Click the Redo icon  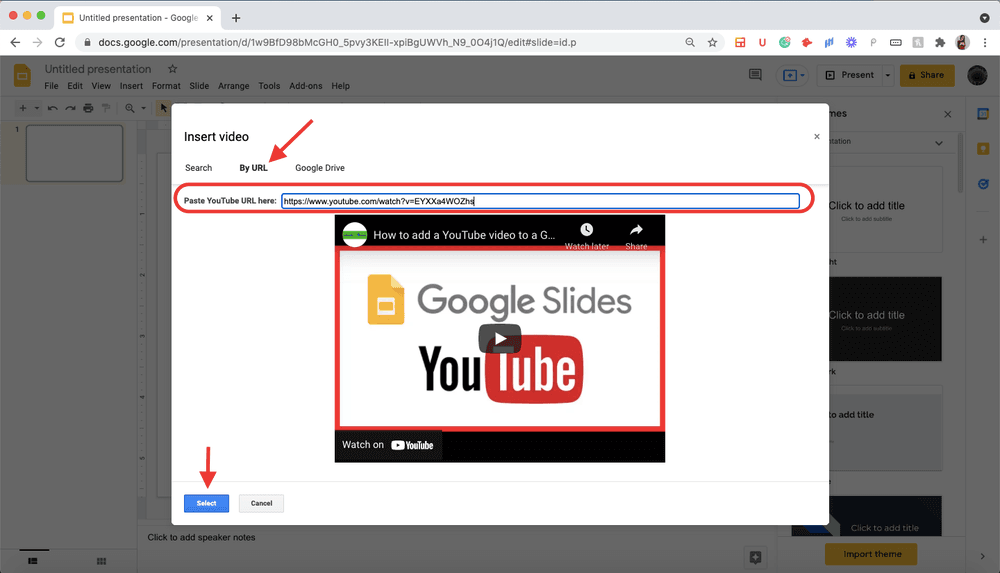[x=70, y=108]
